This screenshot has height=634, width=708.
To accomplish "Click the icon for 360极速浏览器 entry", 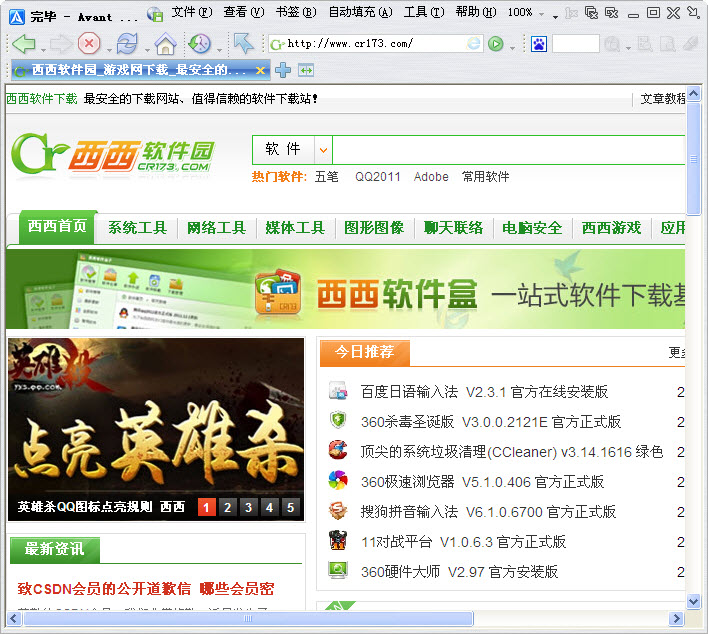I will [338, 480].
